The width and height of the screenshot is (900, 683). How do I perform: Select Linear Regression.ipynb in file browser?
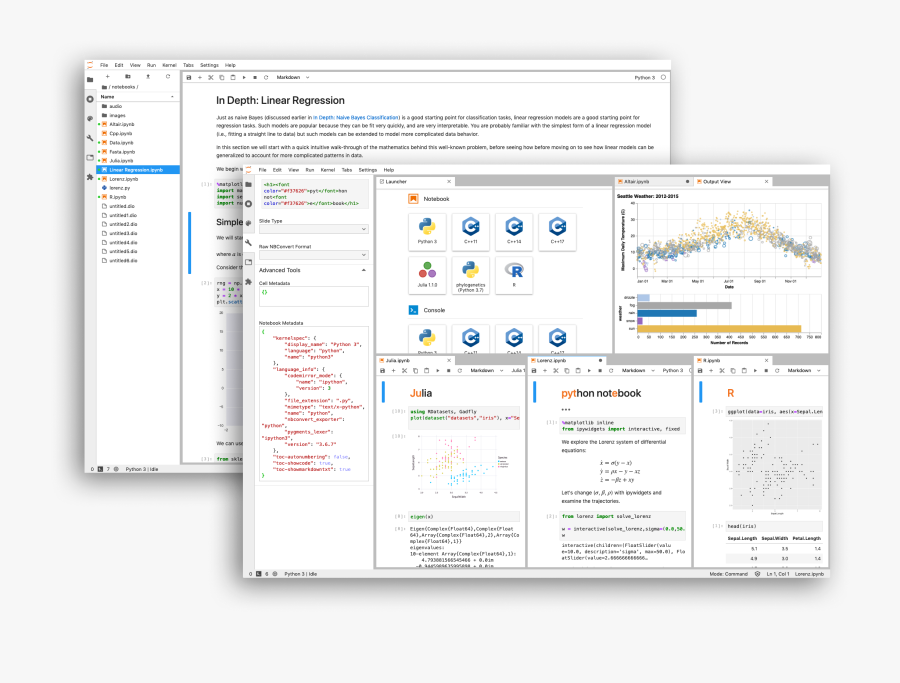138,170
